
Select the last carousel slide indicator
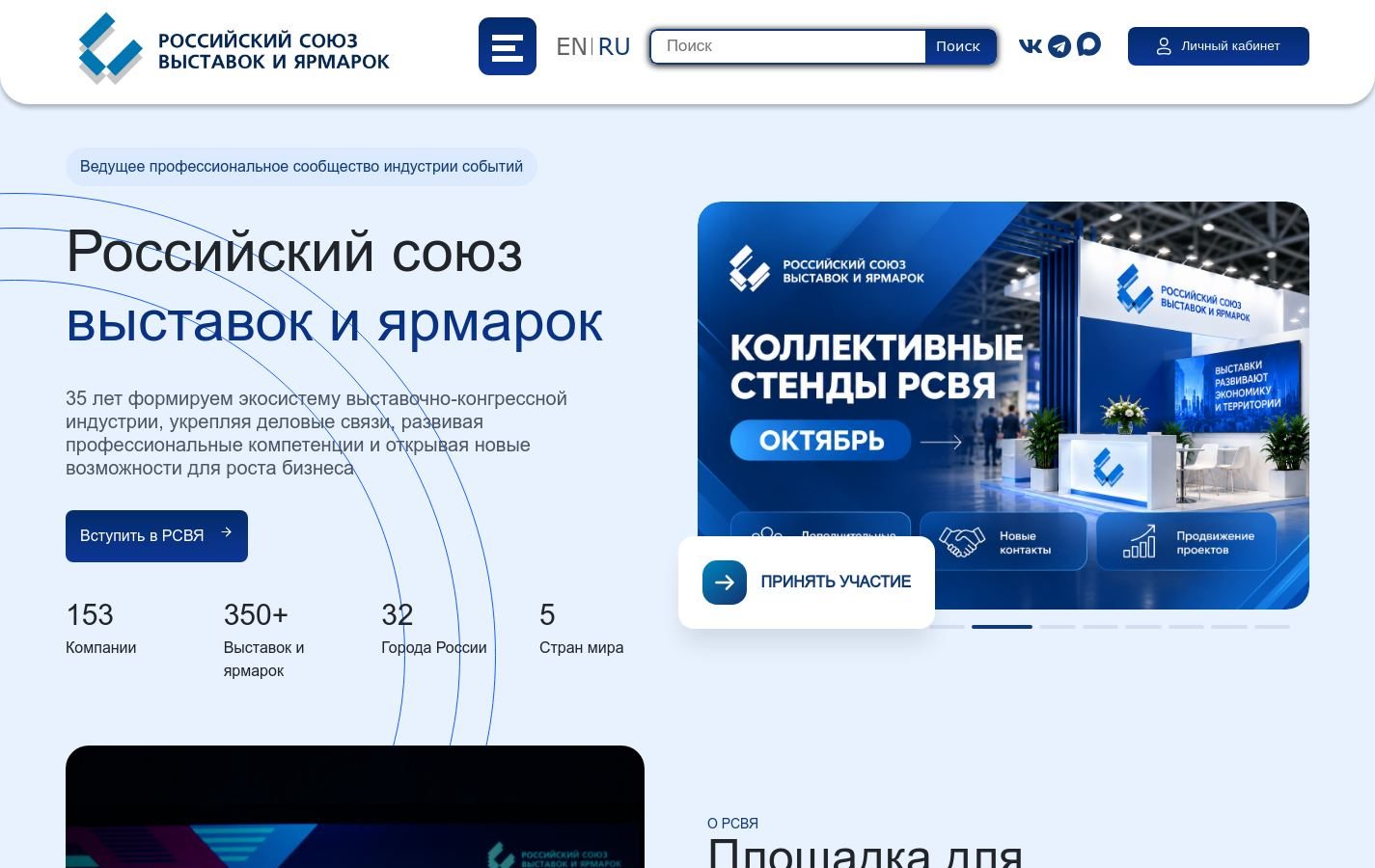pos(1272,627)
